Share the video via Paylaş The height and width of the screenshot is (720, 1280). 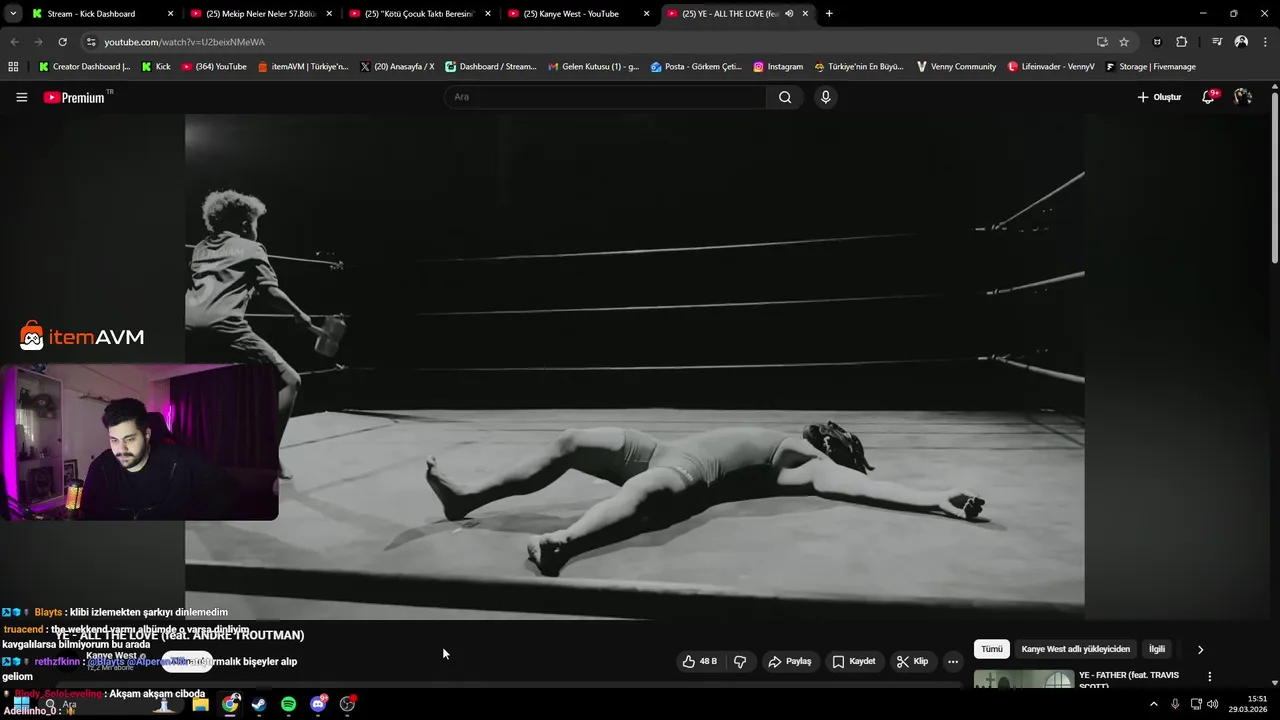click(x=789, y=661)
